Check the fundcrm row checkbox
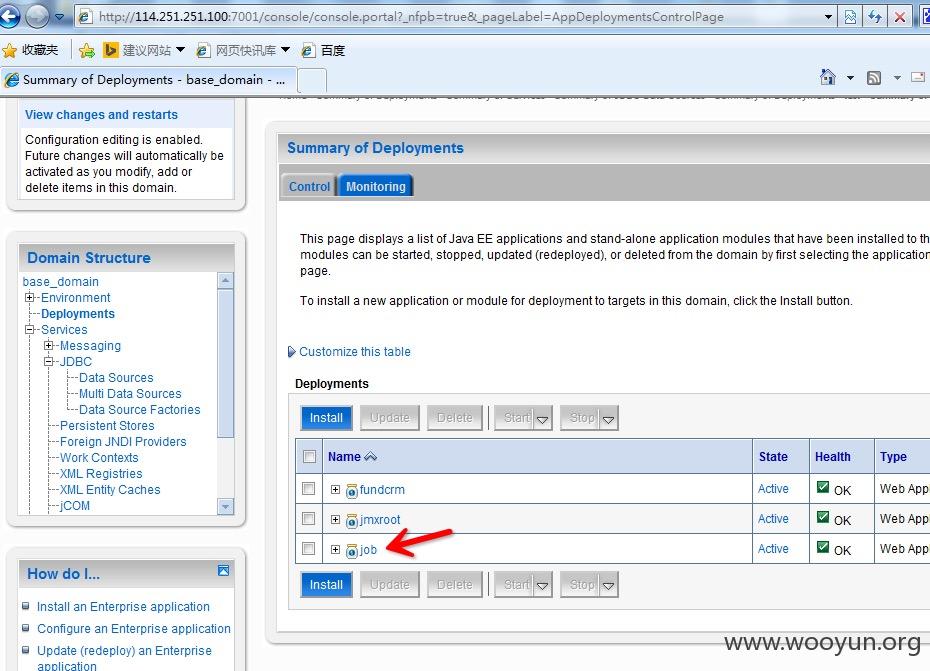This screenshot has height=671, width=930. 308,488
